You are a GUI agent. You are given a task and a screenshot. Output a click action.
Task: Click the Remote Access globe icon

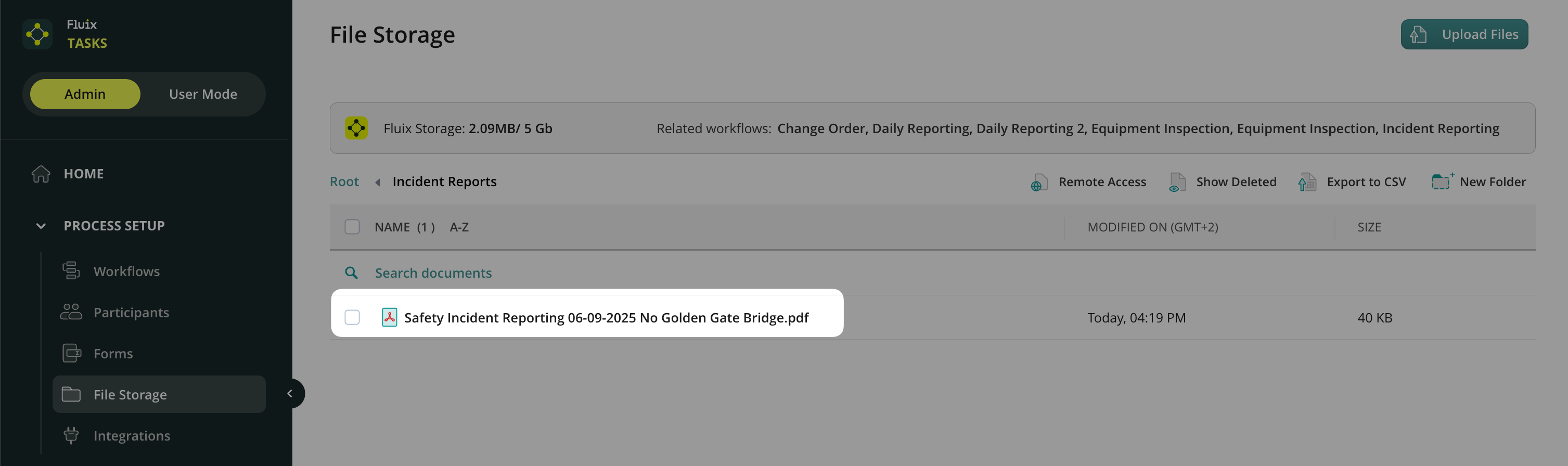[1038, 183]
